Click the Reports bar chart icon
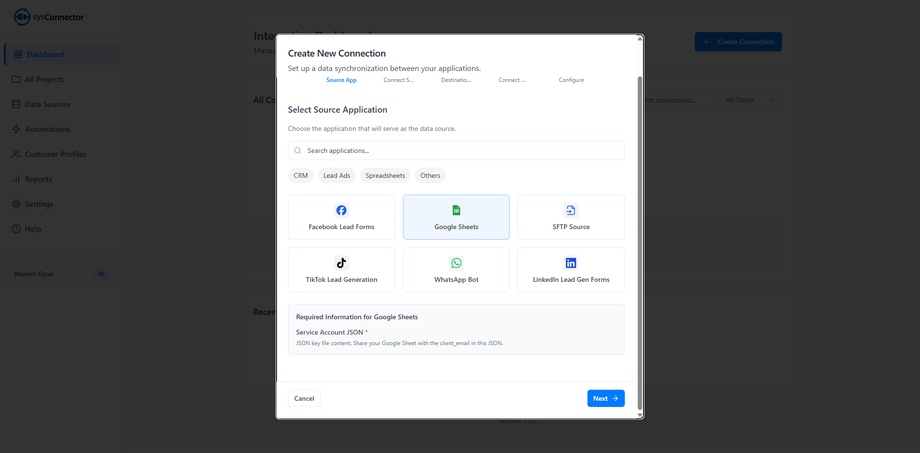920x453 pixels. pos(16,179)
